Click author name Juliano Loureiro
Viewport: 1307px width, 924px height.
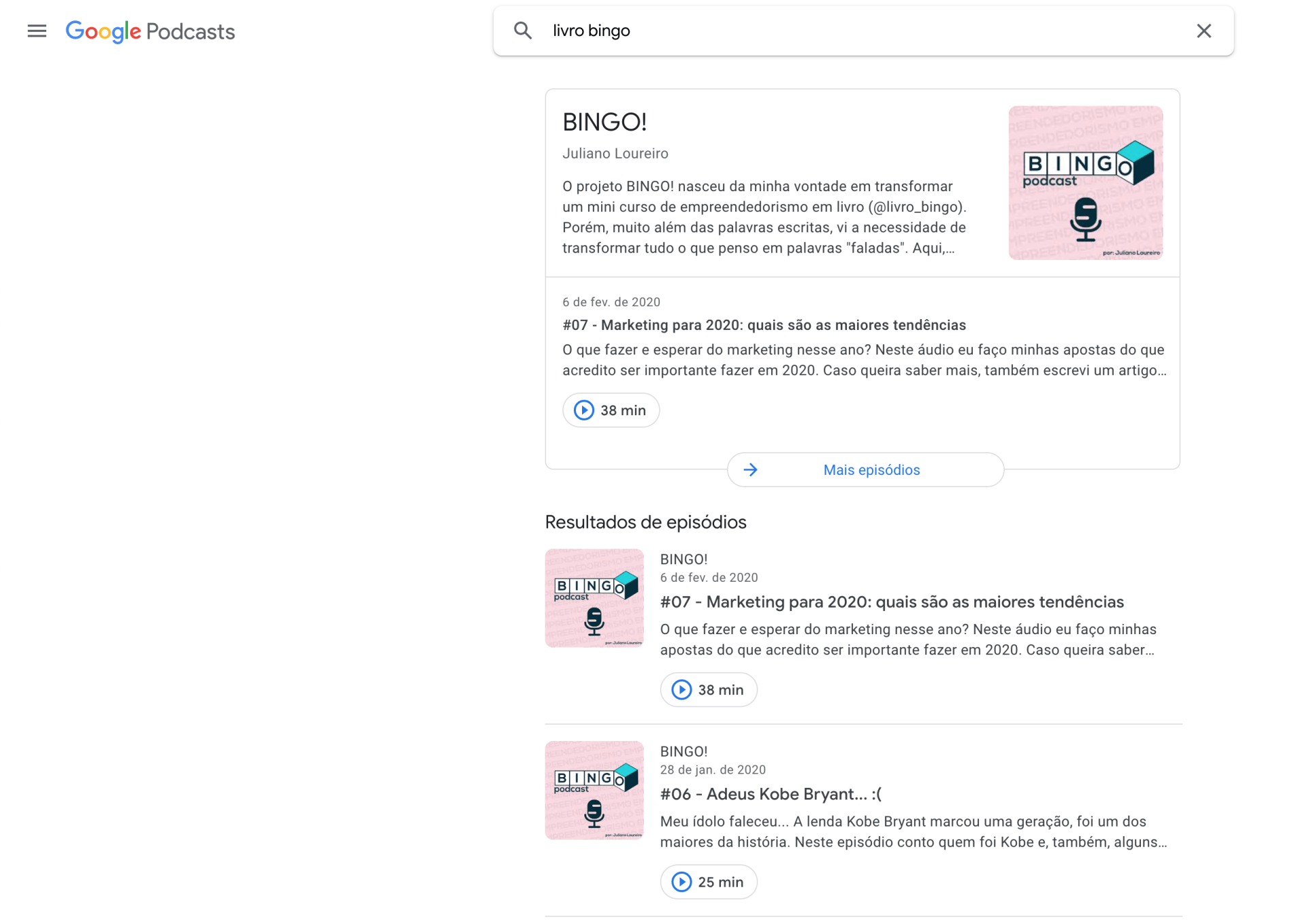615,154
